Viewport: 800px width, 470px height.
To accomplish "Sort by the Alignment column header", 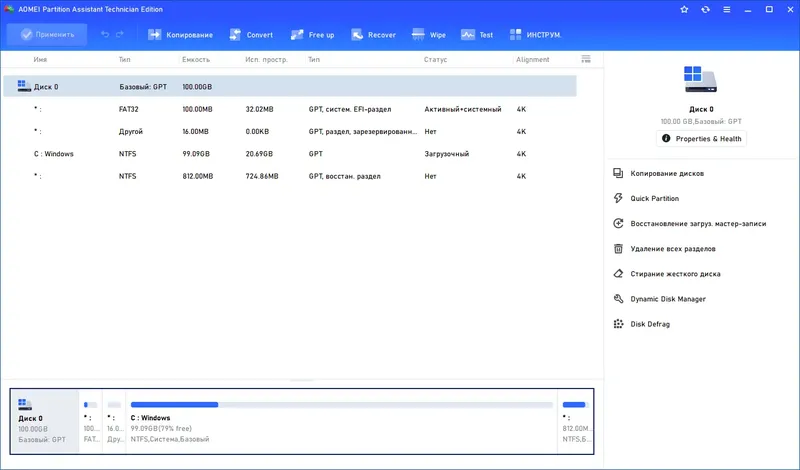I will (532, 60).
